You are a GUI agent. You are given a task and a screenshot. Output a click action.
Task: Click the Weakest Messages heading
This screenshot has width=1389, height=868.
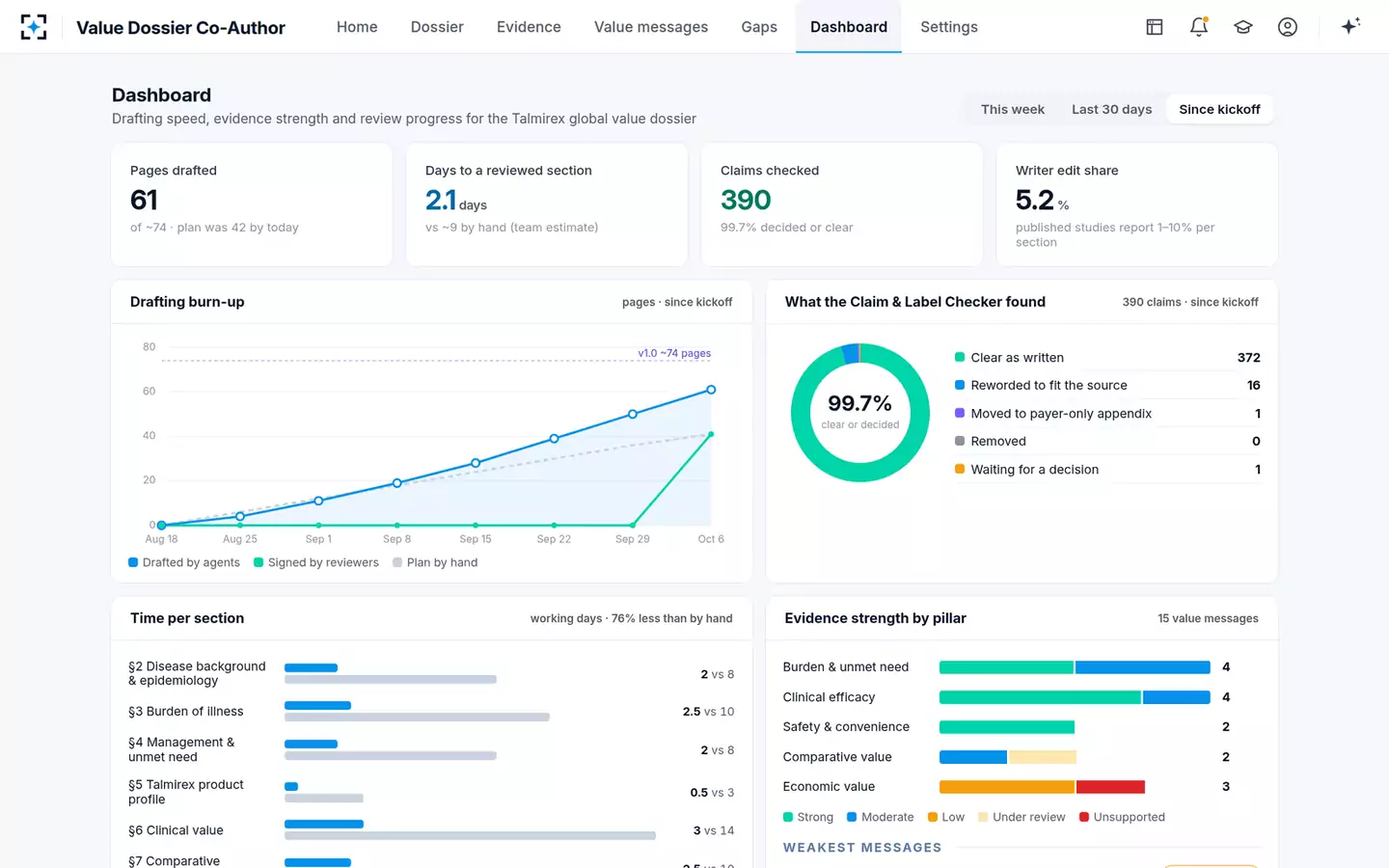point(862,848)
